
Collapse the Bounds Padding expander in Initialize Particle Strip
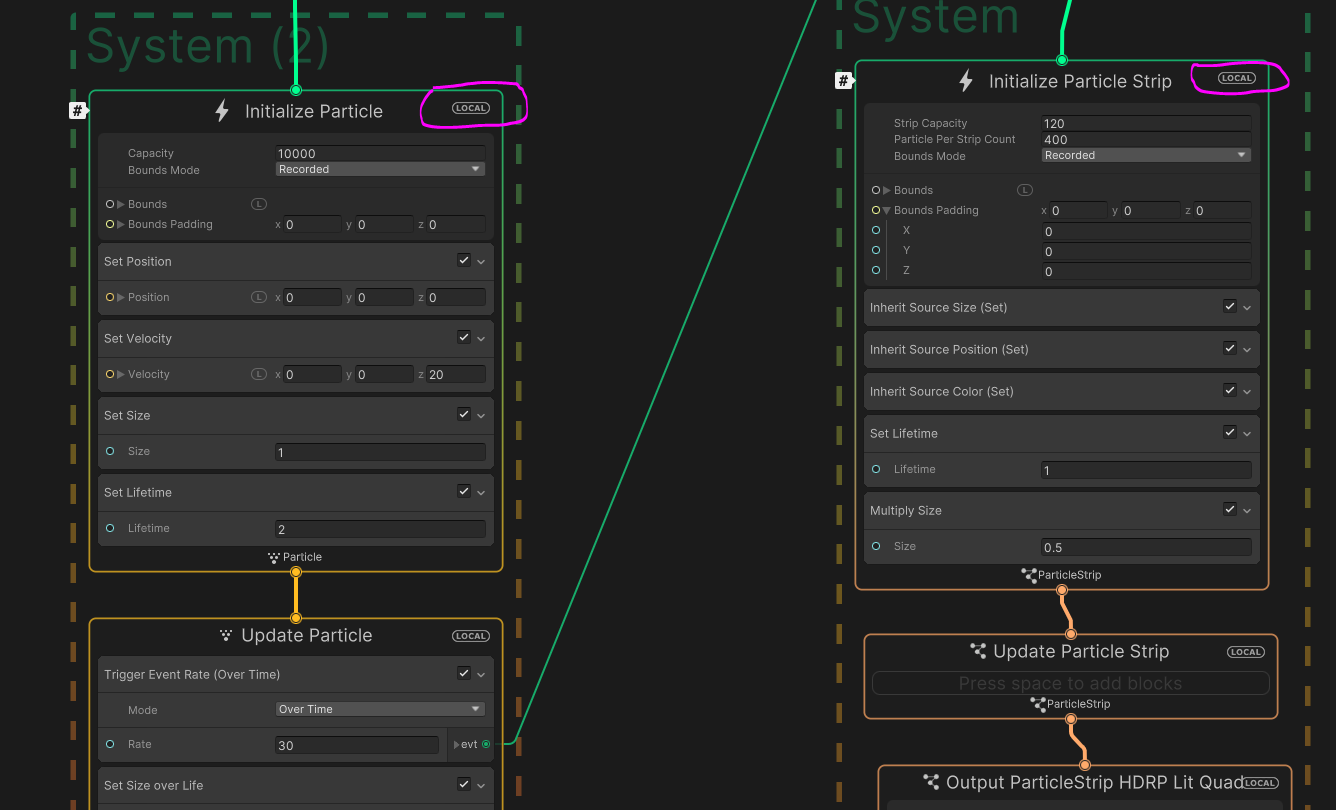[888, 210]
